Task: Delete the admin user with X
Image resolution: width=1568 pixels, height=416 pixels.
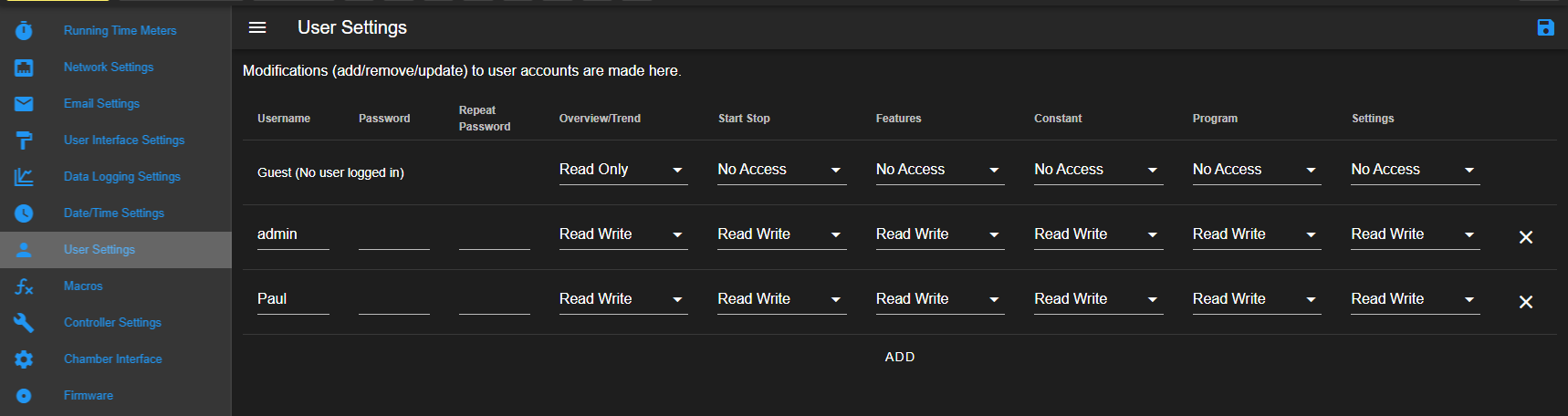Action: 1525,237
